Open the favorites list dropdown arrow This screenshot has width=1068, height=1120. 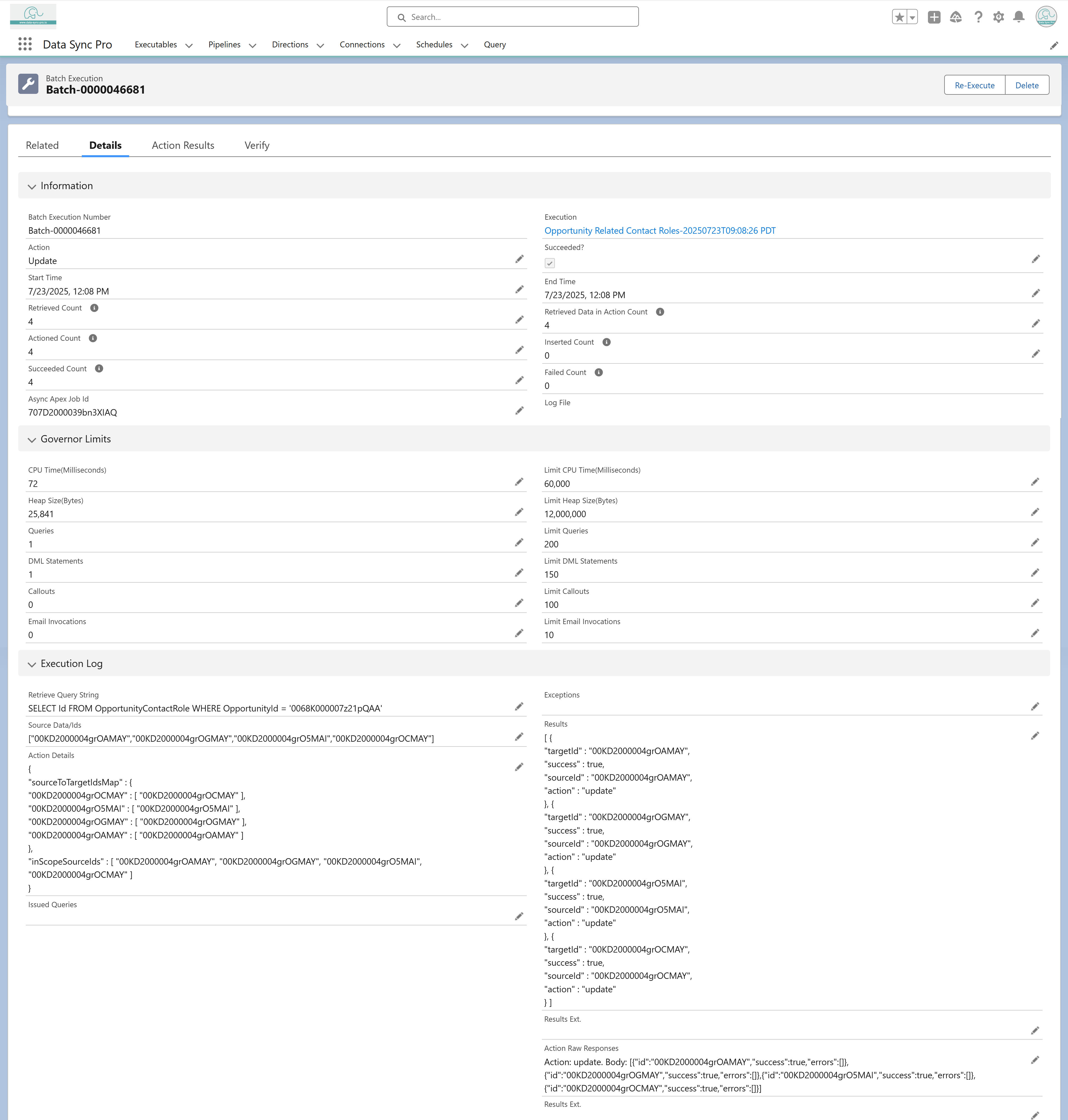tap(912, 17)
